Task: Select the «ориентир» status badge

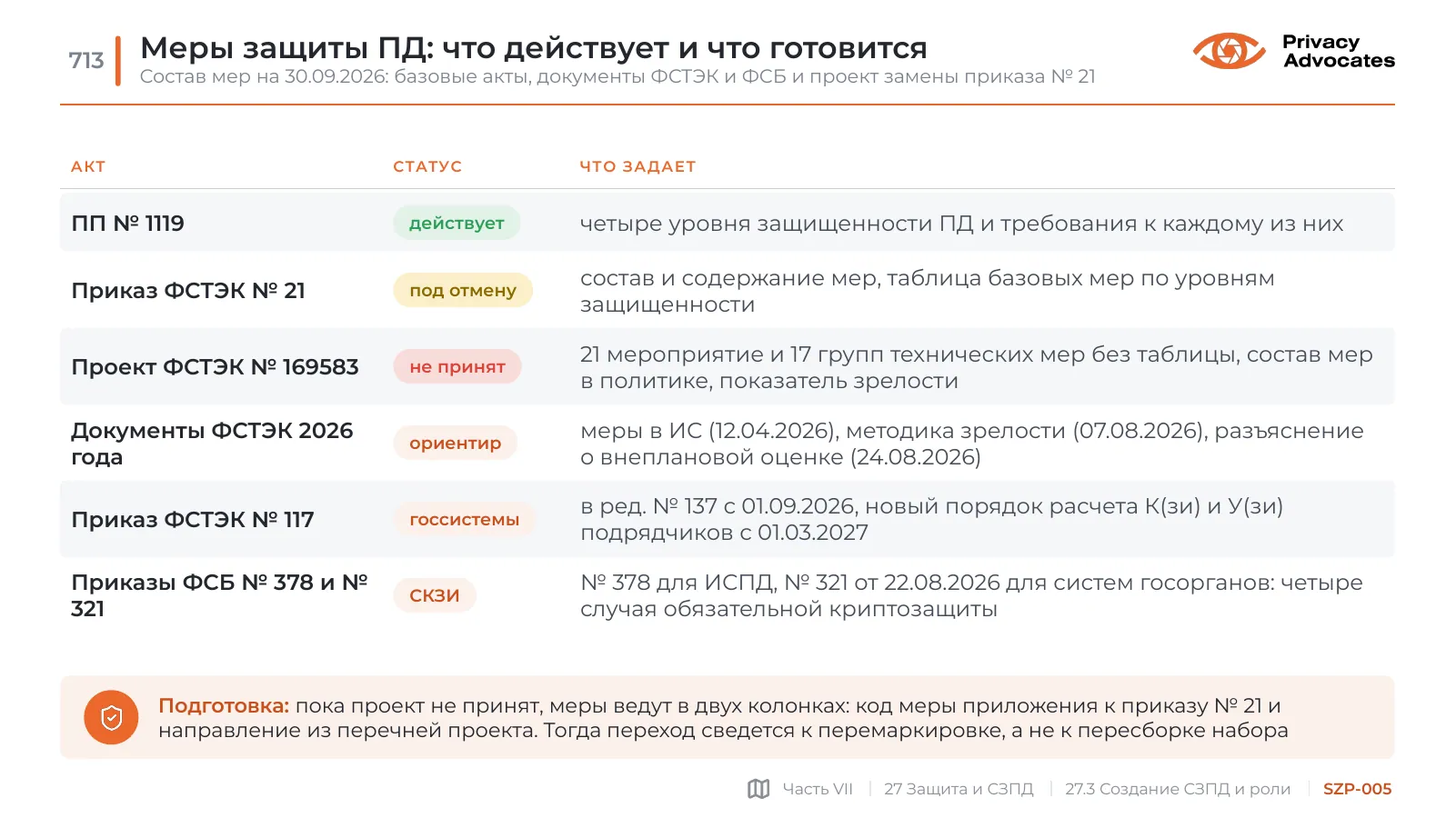Action: [x=456, y=443]
